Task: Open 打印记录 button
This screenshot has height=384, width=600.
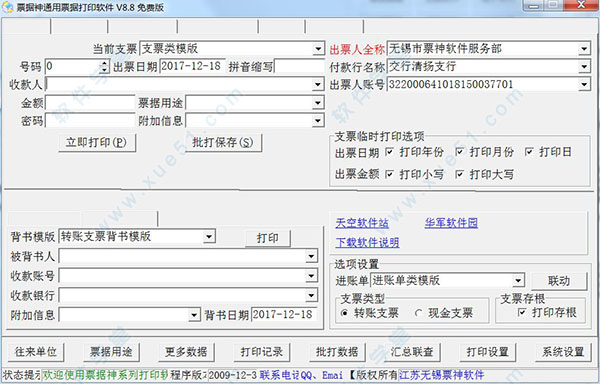Action: pos(261,351)
